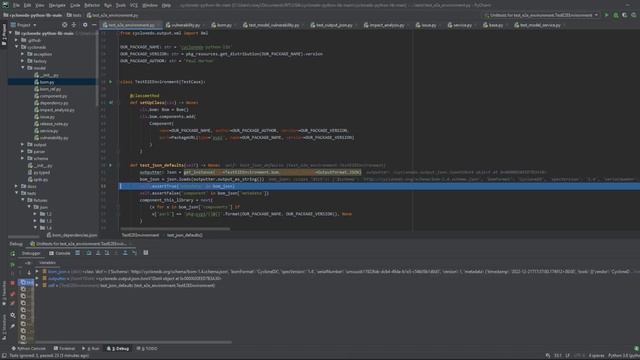Rerun debug session with the rerun icon
640x360 pixels.
click(x=13, y=253)
